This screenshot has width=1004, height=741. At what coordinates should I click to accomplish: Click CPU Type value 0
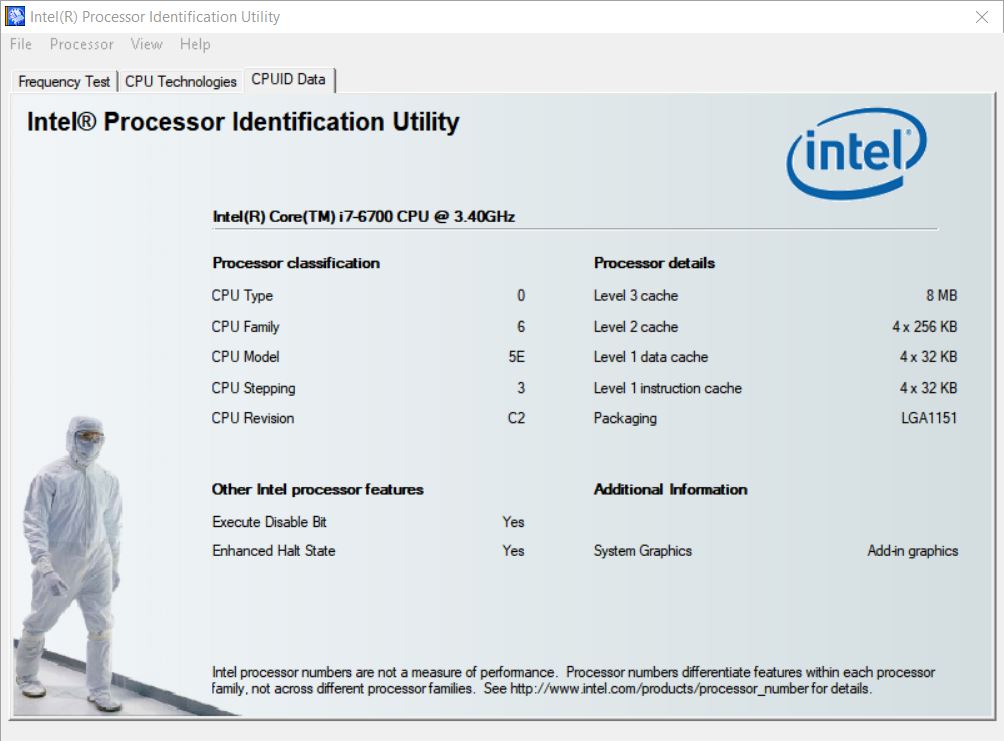(x=521, y=295)
